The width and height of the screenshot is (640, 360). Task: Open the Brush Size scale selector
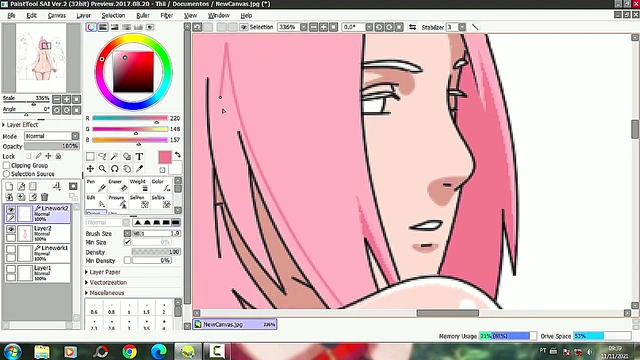pos(127,233)
